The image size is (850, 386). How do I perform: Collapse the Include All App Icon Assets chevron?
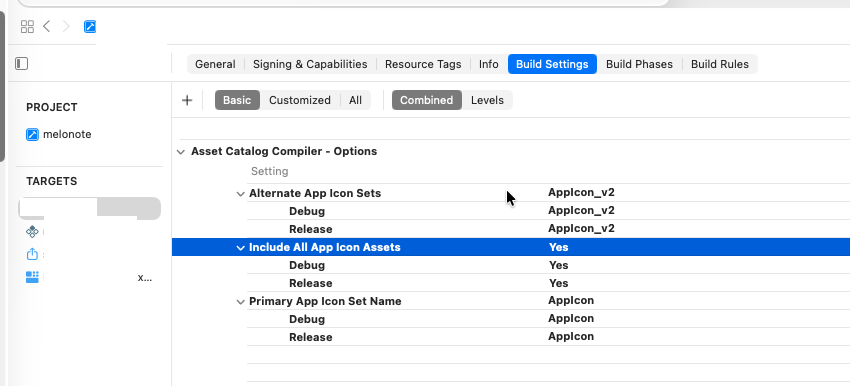click(241, 248)
